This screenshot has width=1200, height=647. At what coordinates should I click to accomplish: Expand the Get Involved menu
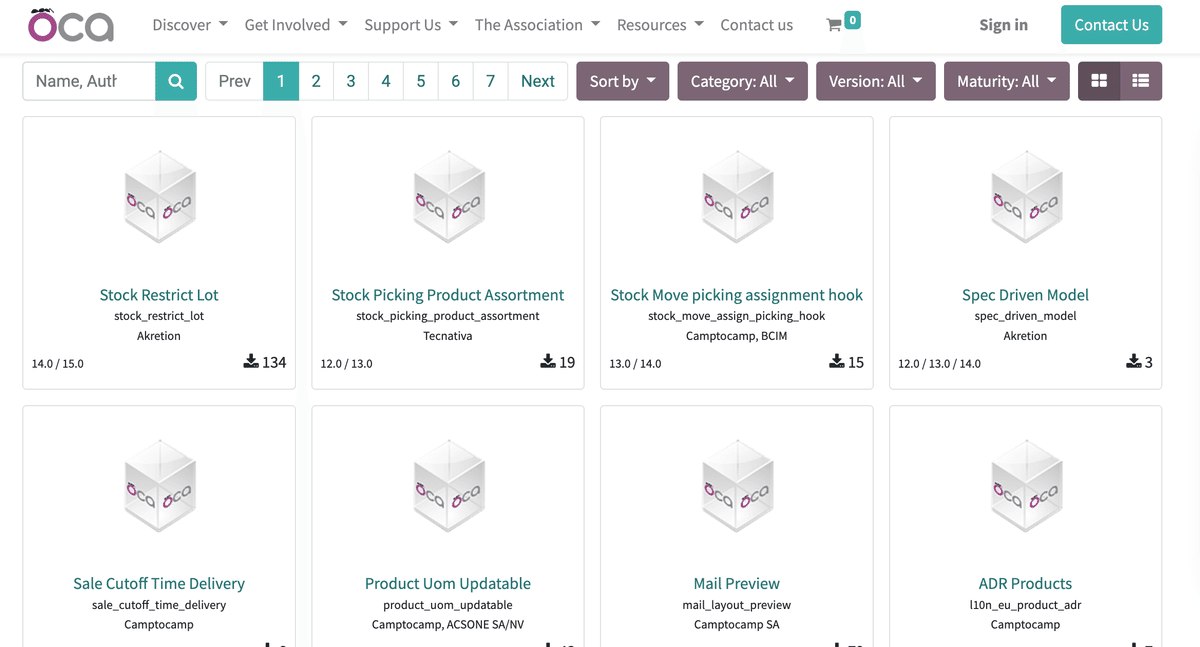296,25
